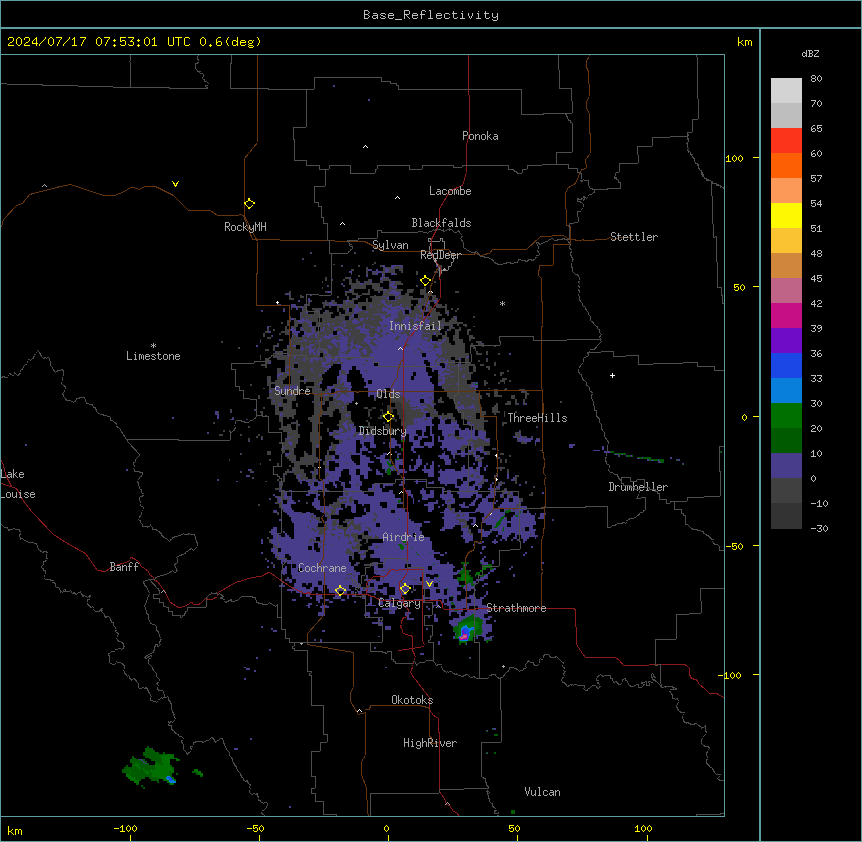
Task: Select the green 30 dBZ legend swatch
Action: (x=786, y=416)
